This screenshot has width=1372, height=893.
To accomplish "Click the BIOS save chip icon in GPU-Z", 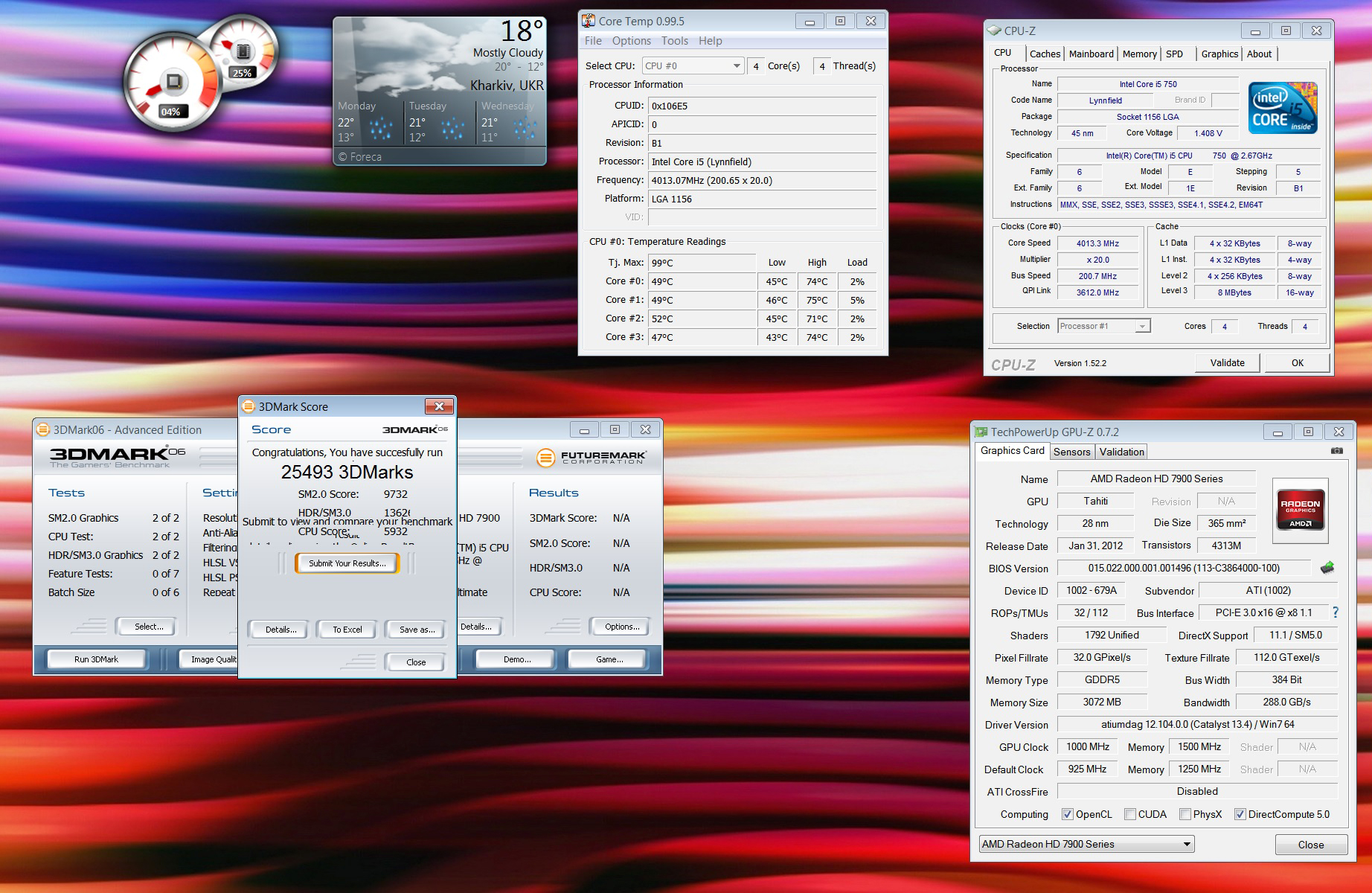I will (1327, 568).
